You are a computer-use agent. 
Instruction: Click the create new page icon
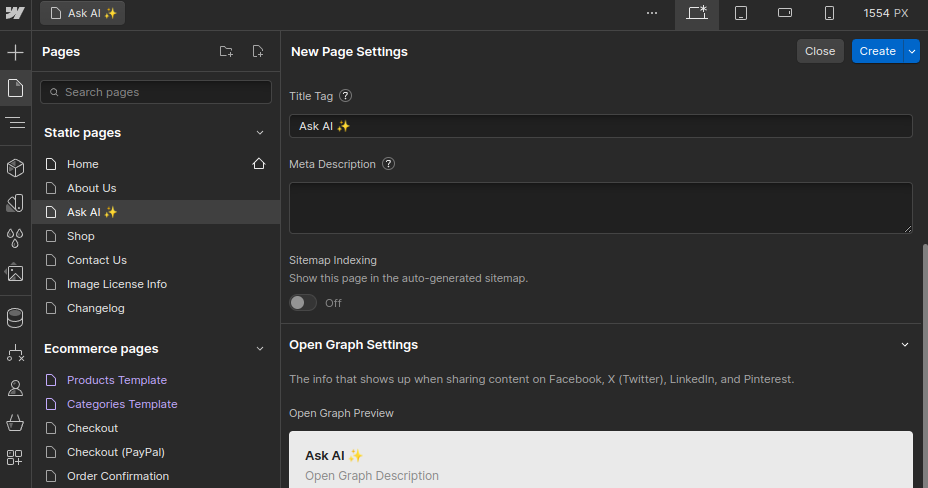[x=258, y=52]
